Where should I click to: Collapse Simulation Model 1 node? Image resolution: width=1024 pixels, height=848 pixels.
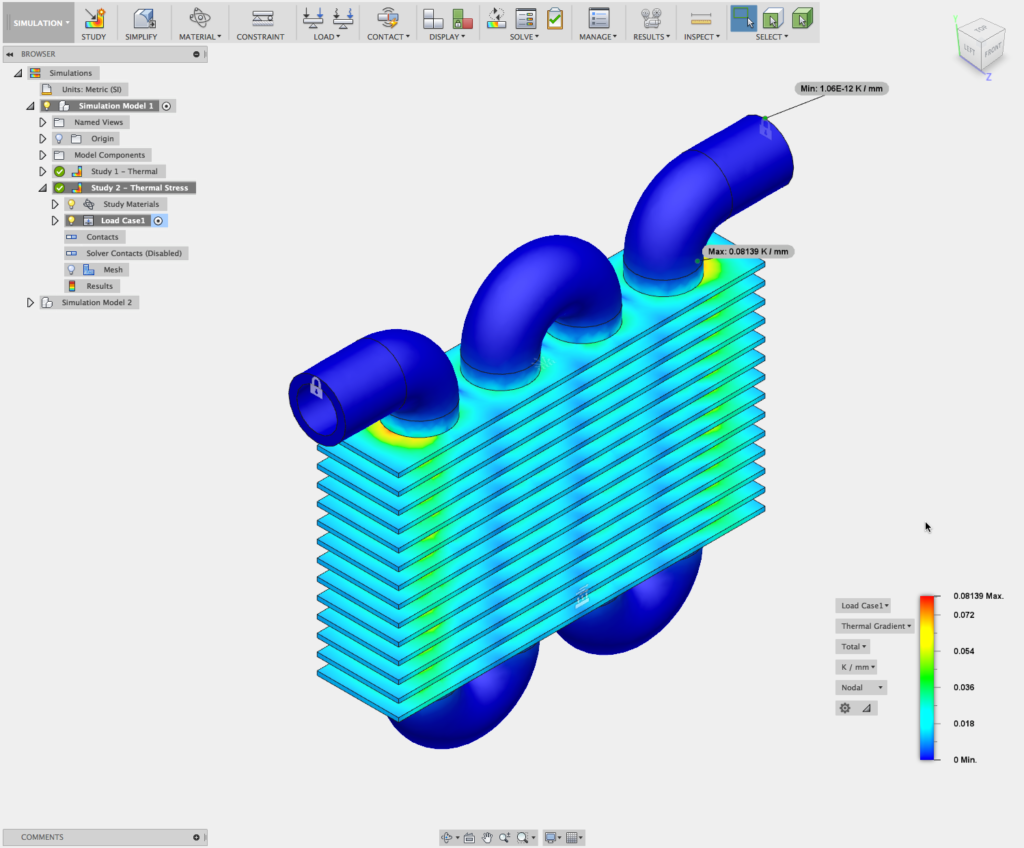tap(31, 106)
